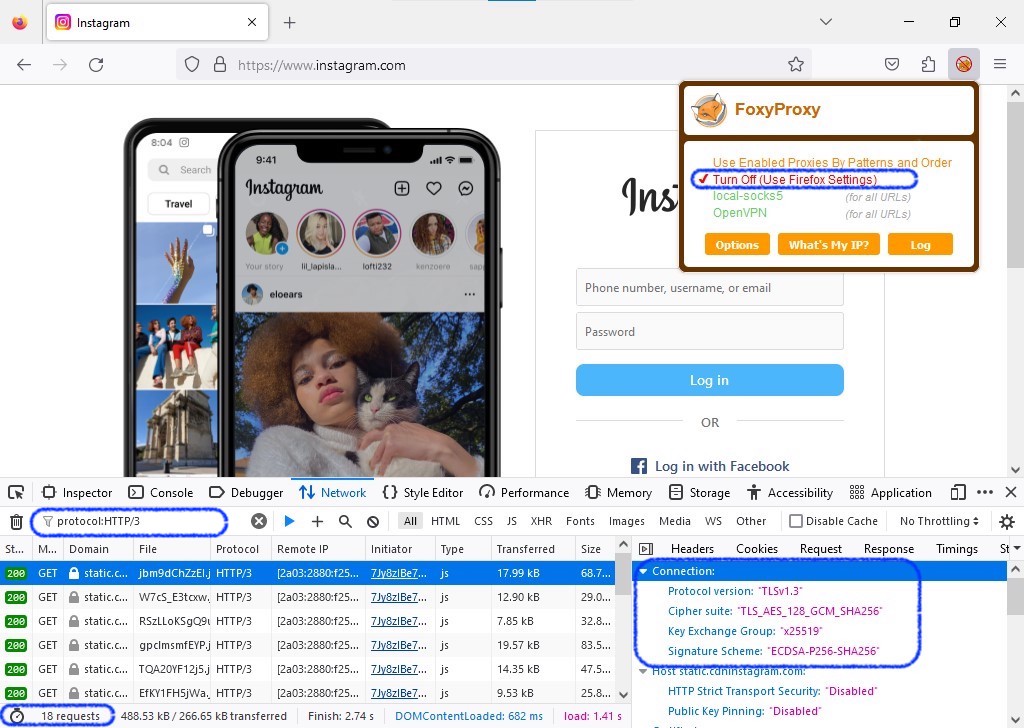Screen dimensions: 1024x728
Task: Switch to the Debugger tab
Action: (x=246, y=492)
